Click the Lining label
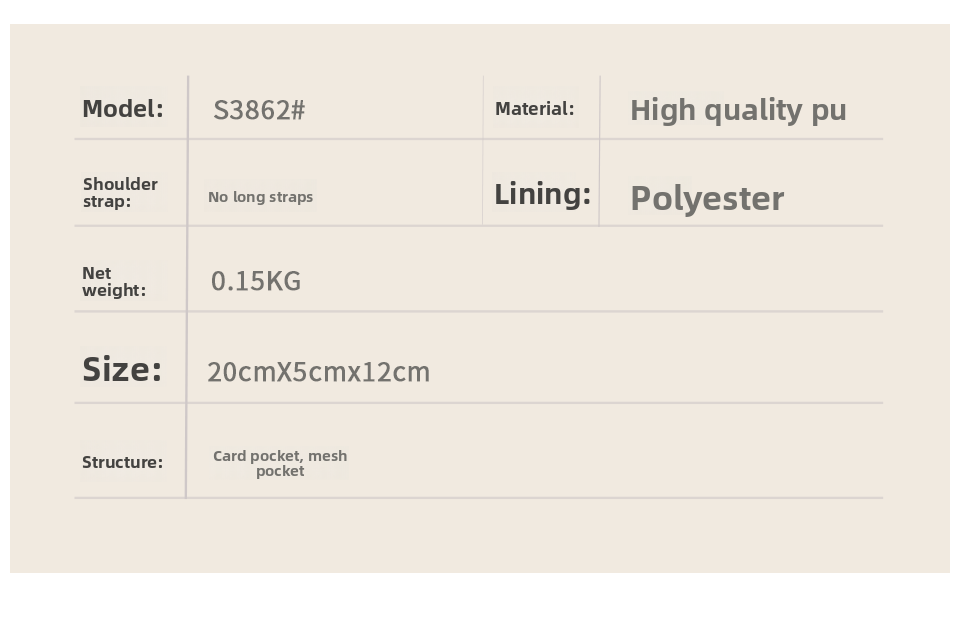The width and height of the screenshot is (960, 629). [542, 194]
